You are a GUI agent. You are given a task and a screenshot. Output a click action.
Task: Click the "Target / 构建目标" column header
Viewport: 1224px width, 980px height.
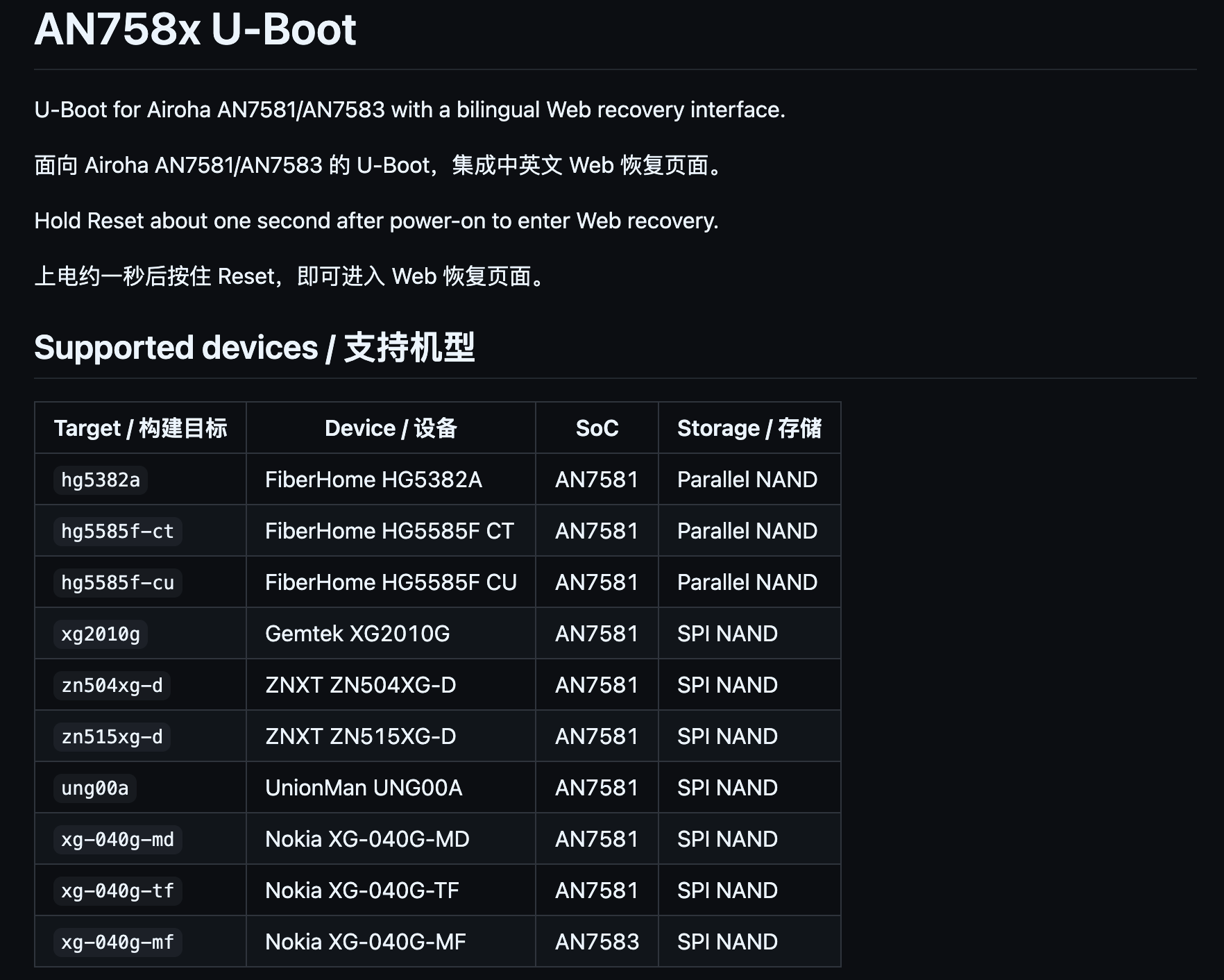point(140,428)
